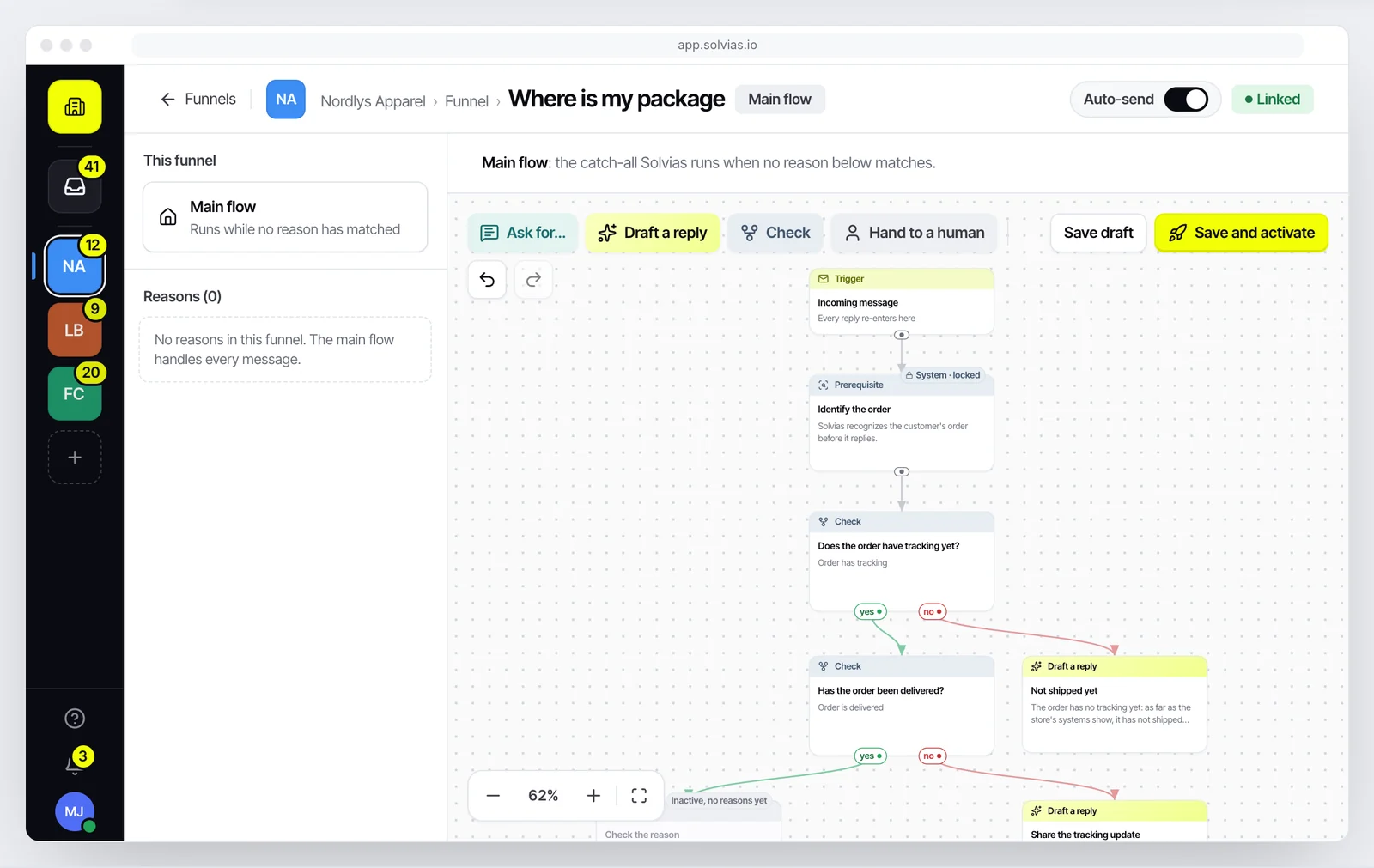Viewport: 1374px width, 868px height.
Task: Click no port on tracking check node
Action: pos(933,612)
